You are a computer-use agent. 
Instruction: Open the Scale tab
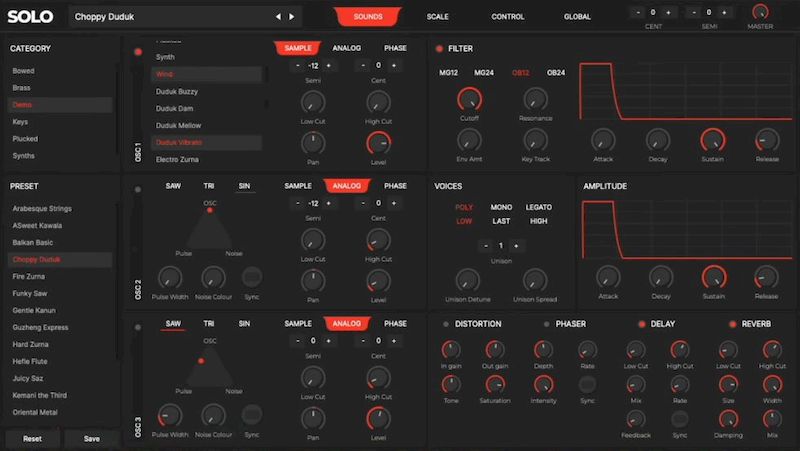tap(437, 17)
